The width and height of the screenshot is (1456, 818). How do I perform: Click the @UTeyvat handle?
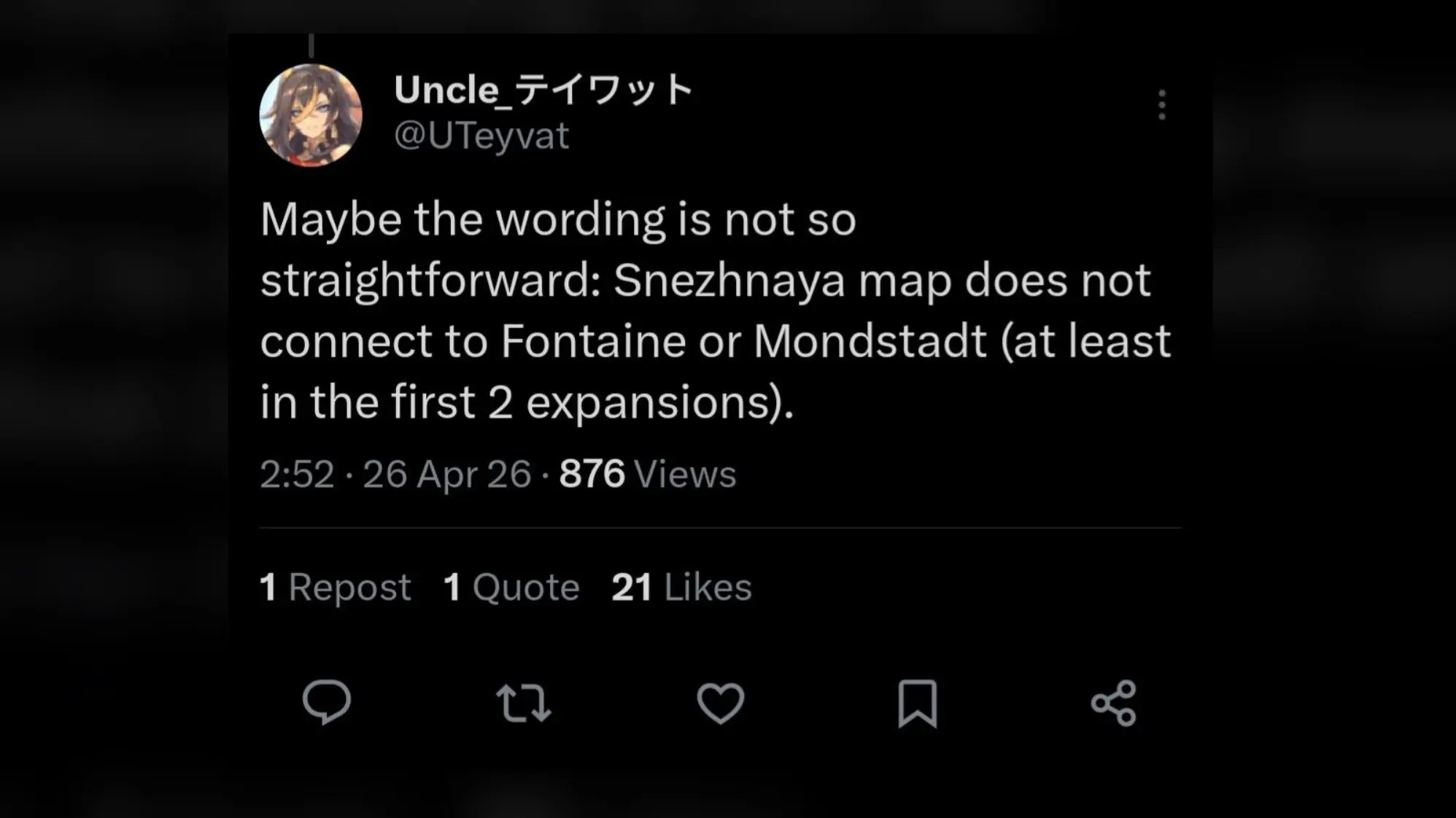(481, 136)
